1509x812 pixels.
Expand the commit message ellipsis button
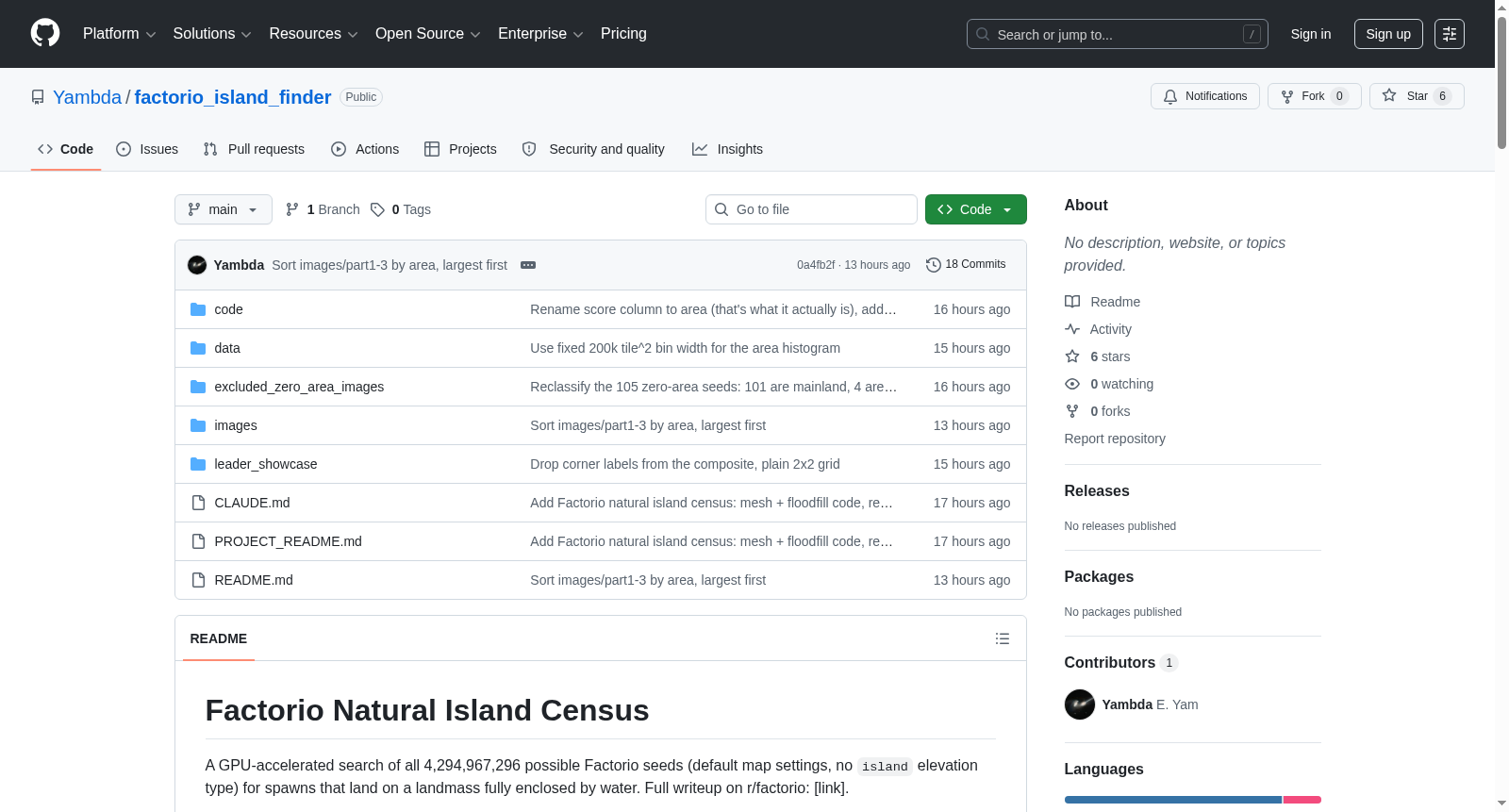tap(528, 265)
